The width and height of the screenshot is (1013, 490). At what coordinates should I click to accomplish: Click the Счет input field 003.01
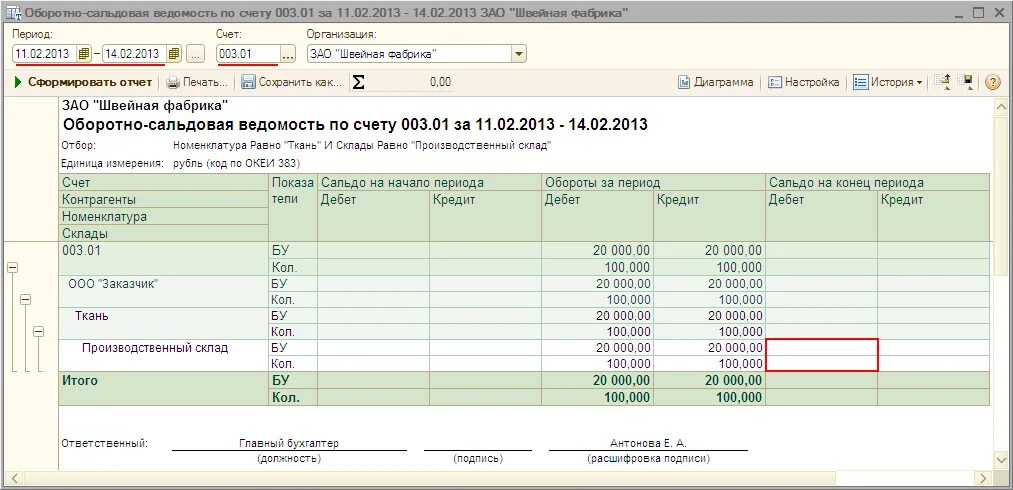[x=249, y=54]
